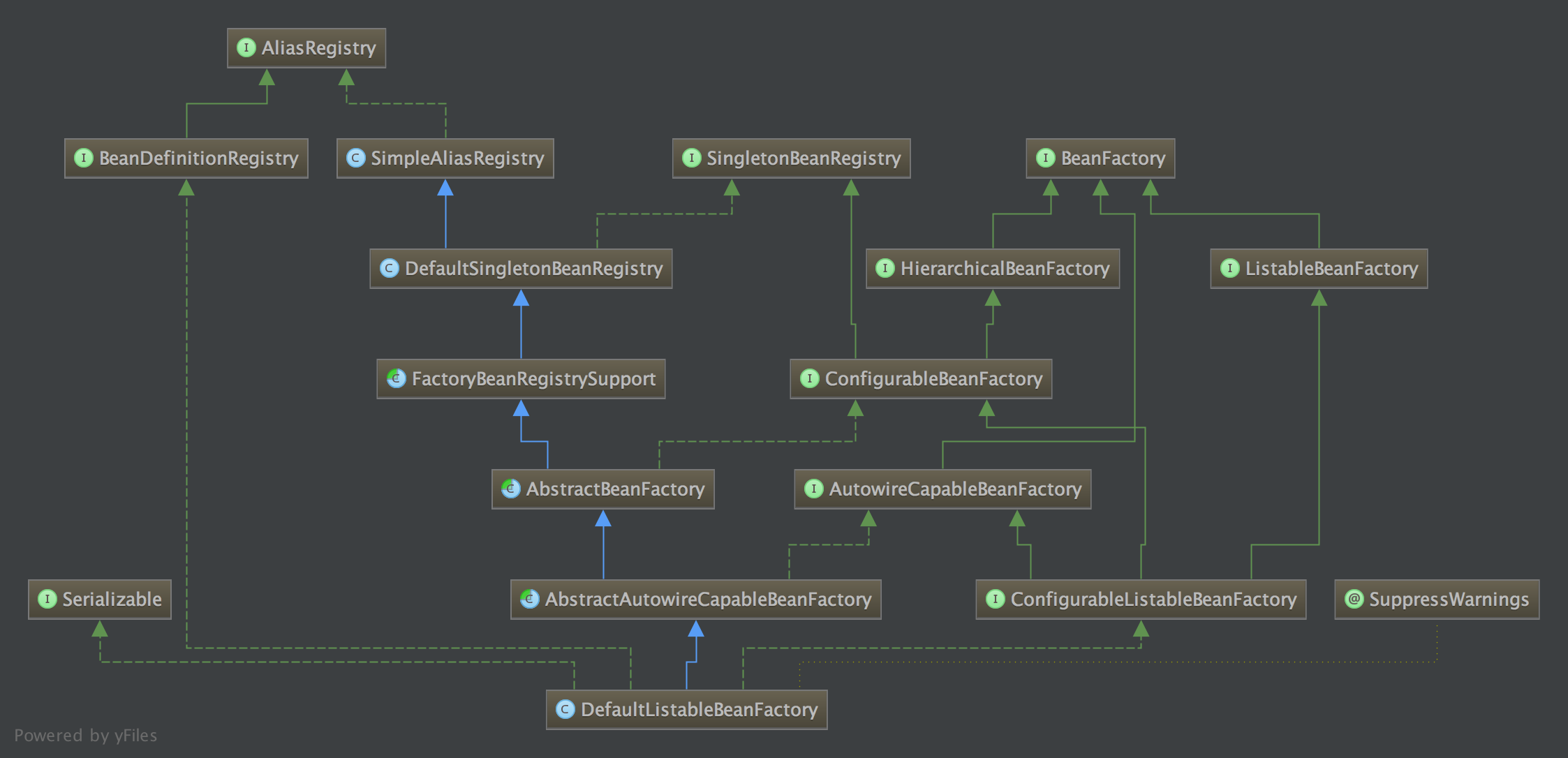Click the interface icon on ConfigurableListableBeanFactory

click(995, 600)
